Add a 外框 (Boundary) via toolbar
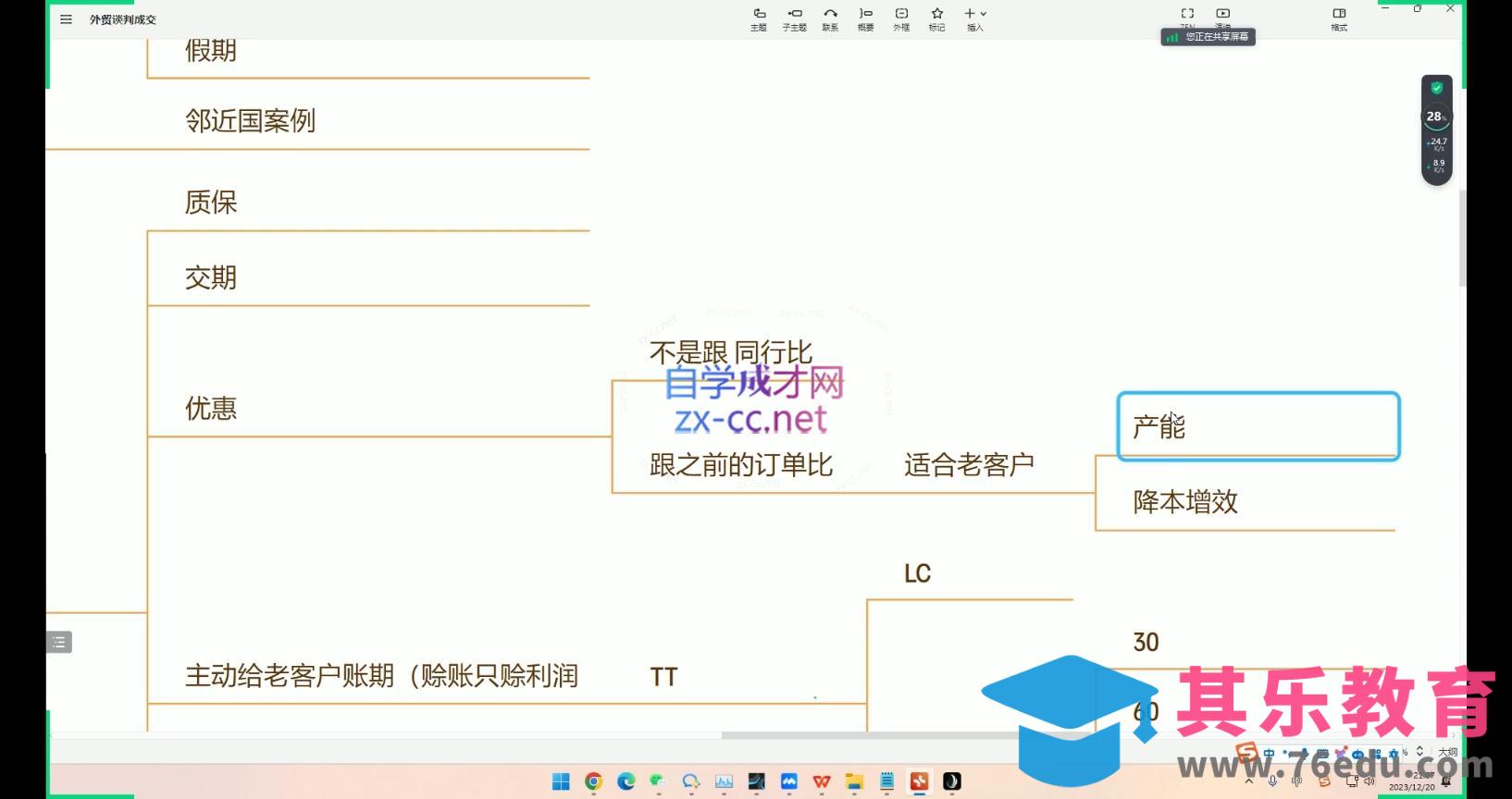1512x799 pixels. click(901, 18)
